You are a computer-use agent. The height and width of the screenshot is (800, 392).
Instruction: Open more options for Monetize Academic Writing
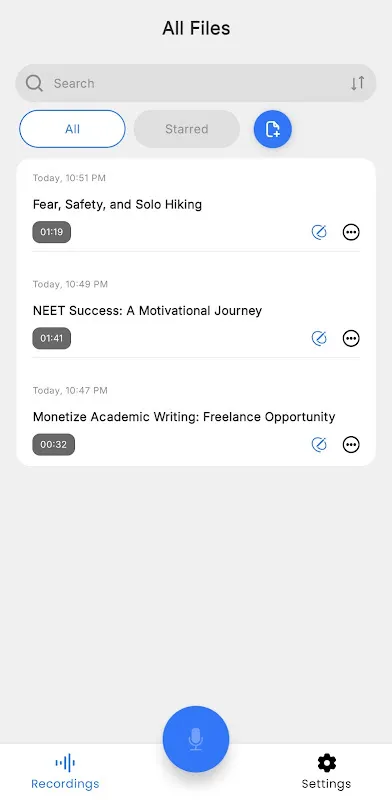tap(351, 444)
